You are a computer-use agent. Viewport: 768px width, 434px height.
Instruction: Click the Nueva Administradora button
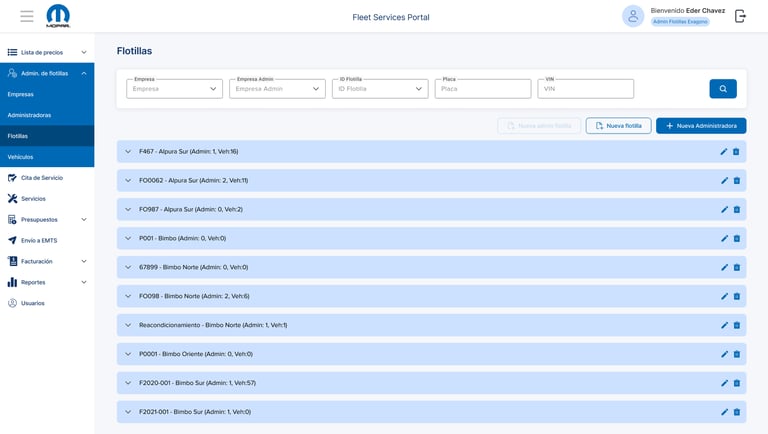pyautogui.click(x=701, y=126)
